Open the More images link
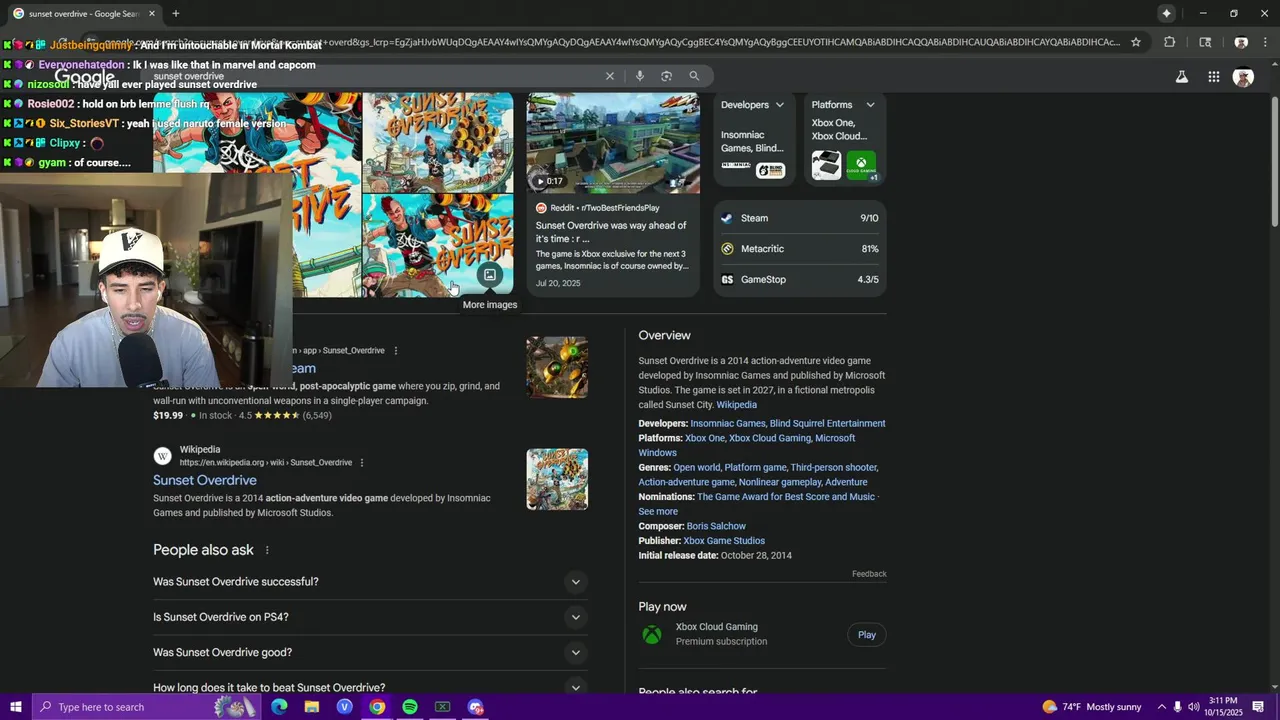 tap(490, 305)
